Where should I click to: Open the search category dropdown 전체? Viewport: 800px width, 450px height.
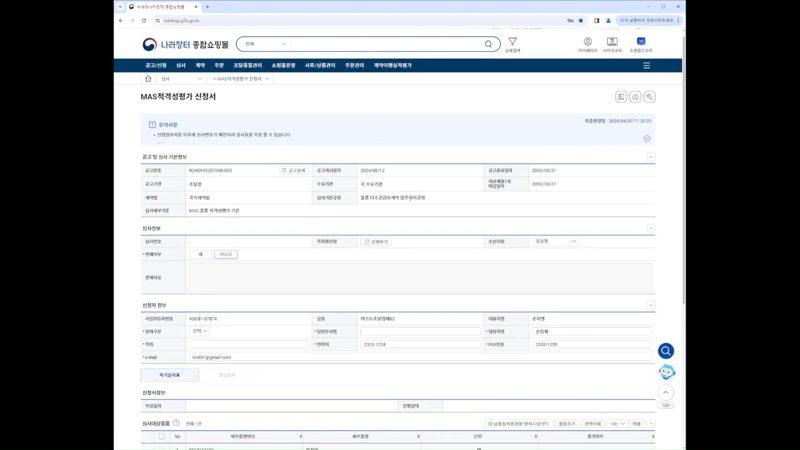click(265, 44)
